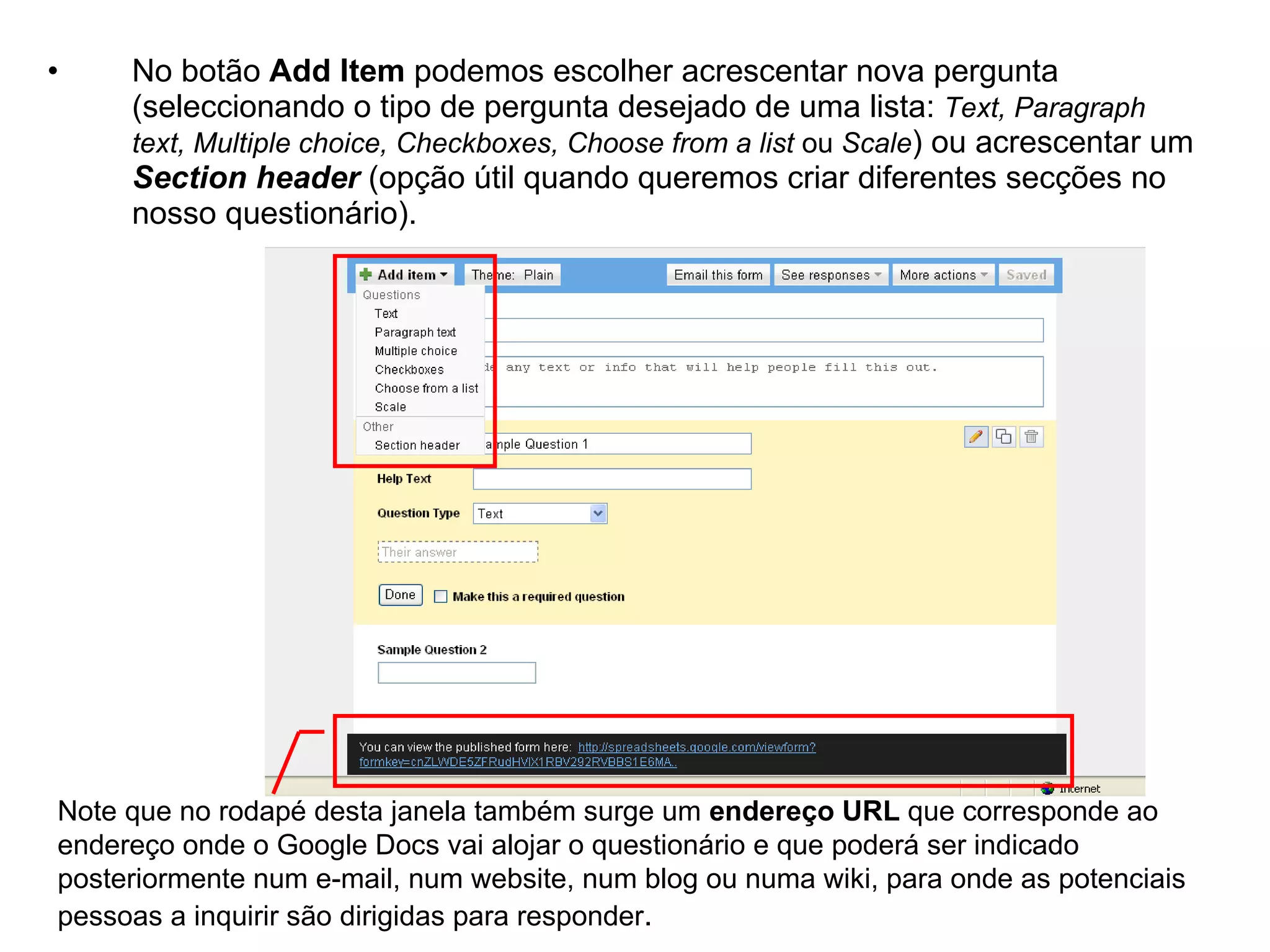Open the See responses dropdown
This screenshot has height=952, width=1270.
pyautogui.click(x=831, y=275)
